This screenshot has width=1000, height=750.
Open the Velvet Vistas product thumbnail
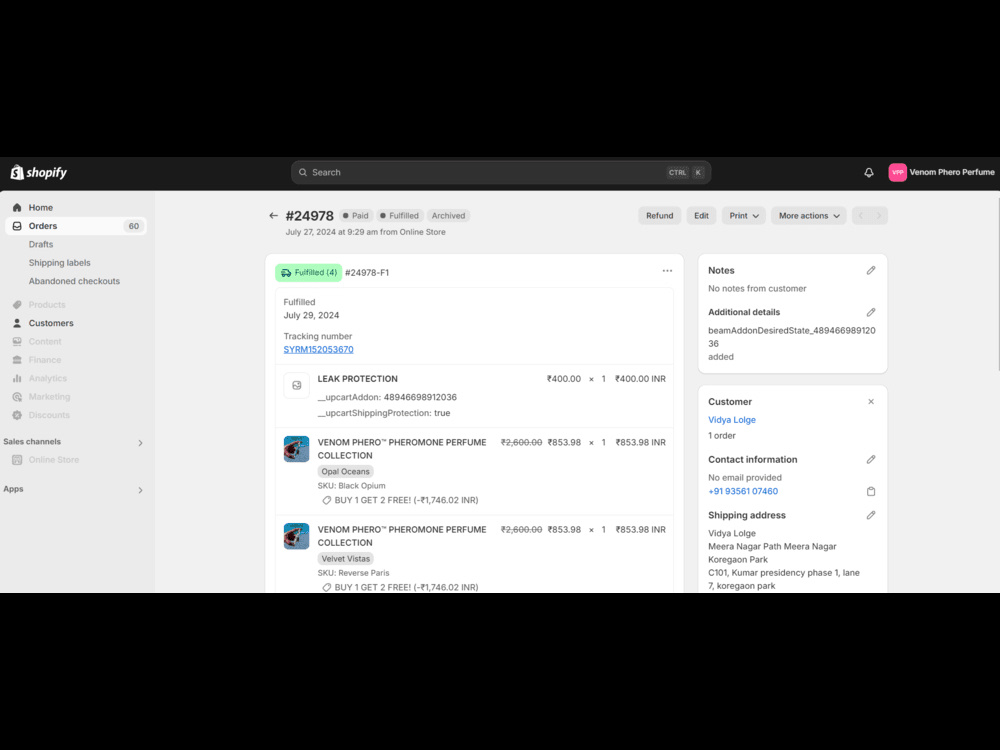(297, 536)
